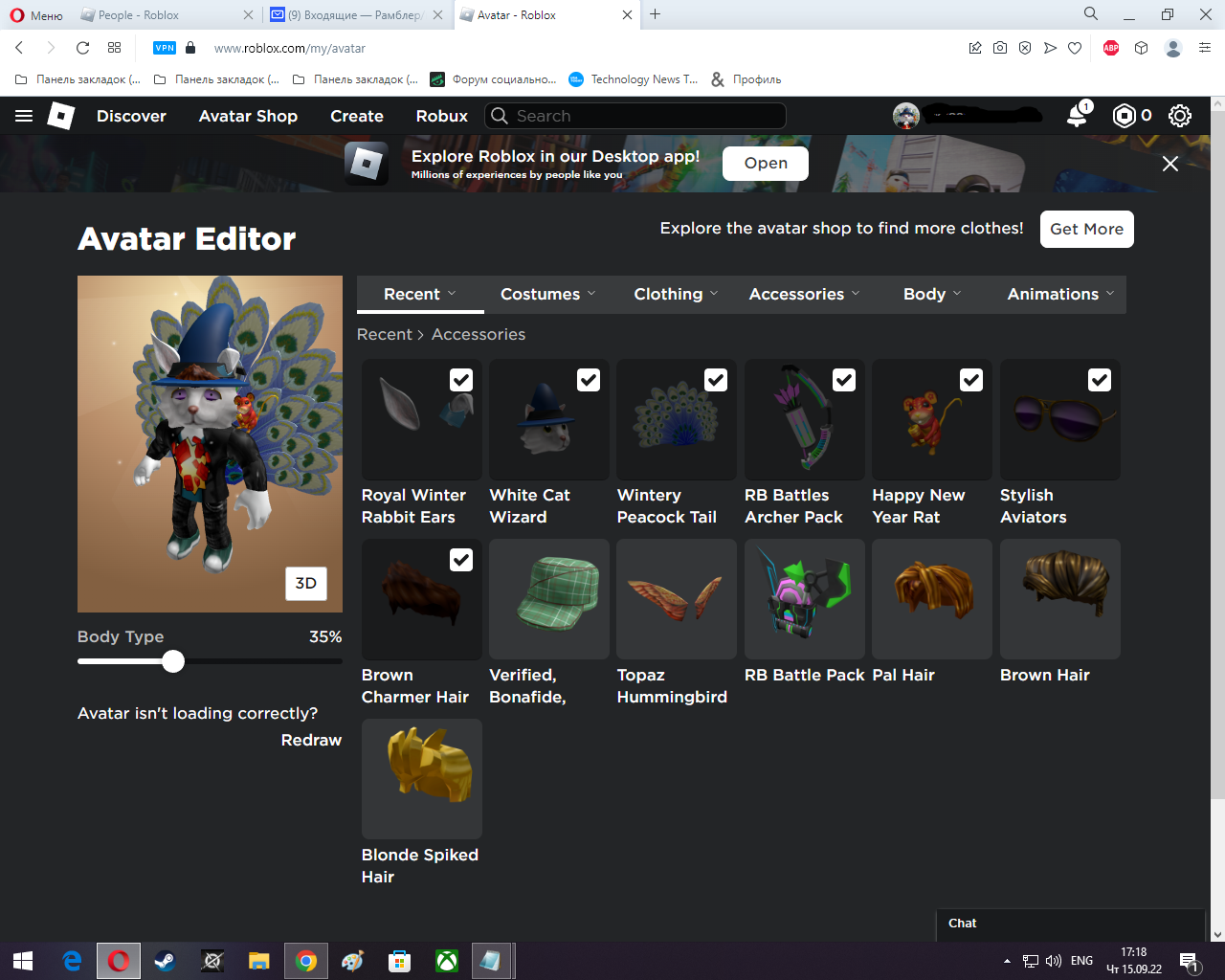Open the settings gear icon
The height and width of the screenshot is (980, 1225).
coord(1180,116)
